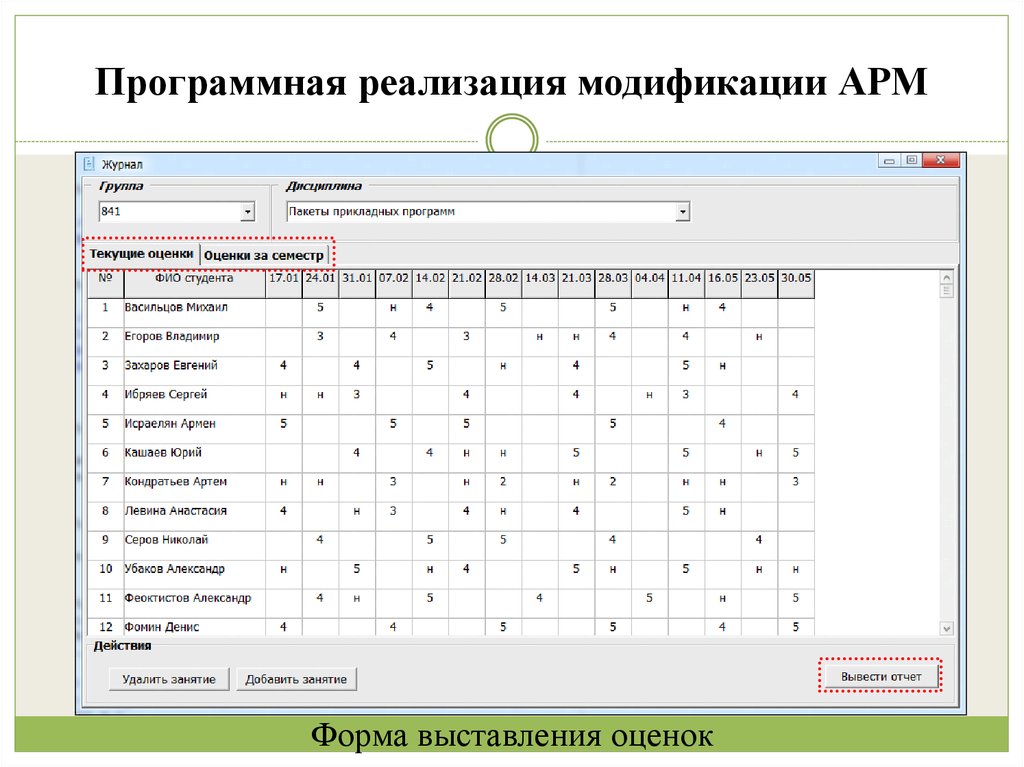Screen dimensions: 1024x767
Task: Click the 30.05 date column header
Action: point(795,281)
